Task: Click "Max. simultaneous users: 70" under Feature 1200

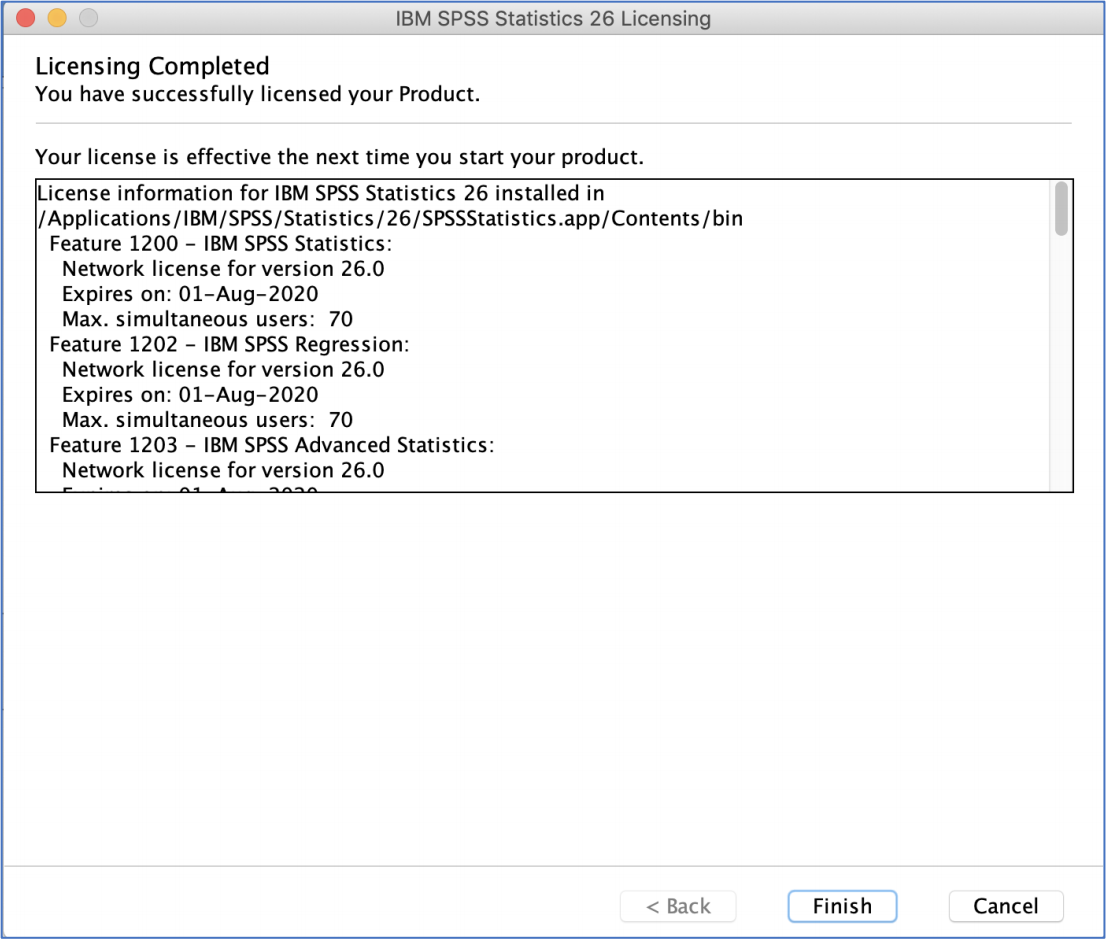Action: point(208,320)
